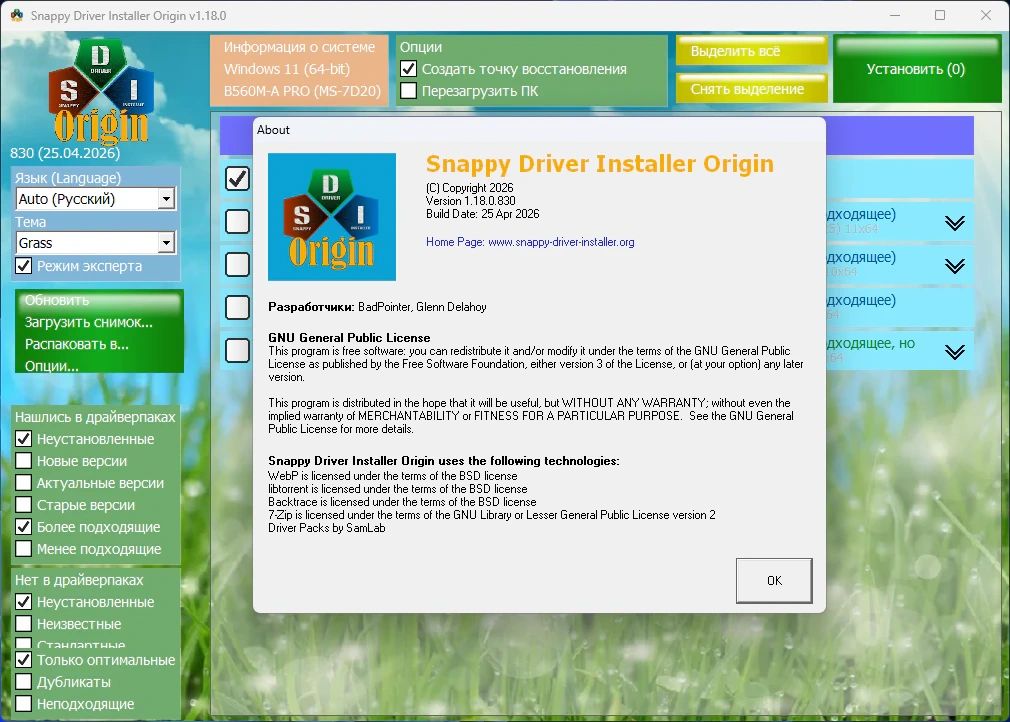Image resolution: width=1010 pixels, height=722 pixels.
Task: Open the Тема Grass dropdown
Action: 95,243
